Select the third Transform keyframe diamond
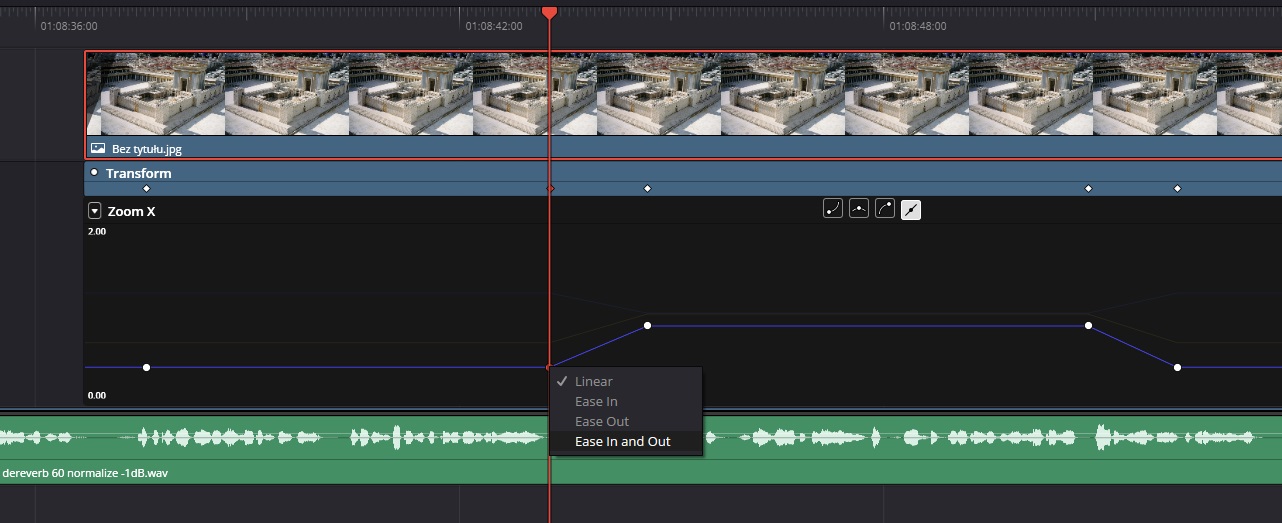 [647, 188]
